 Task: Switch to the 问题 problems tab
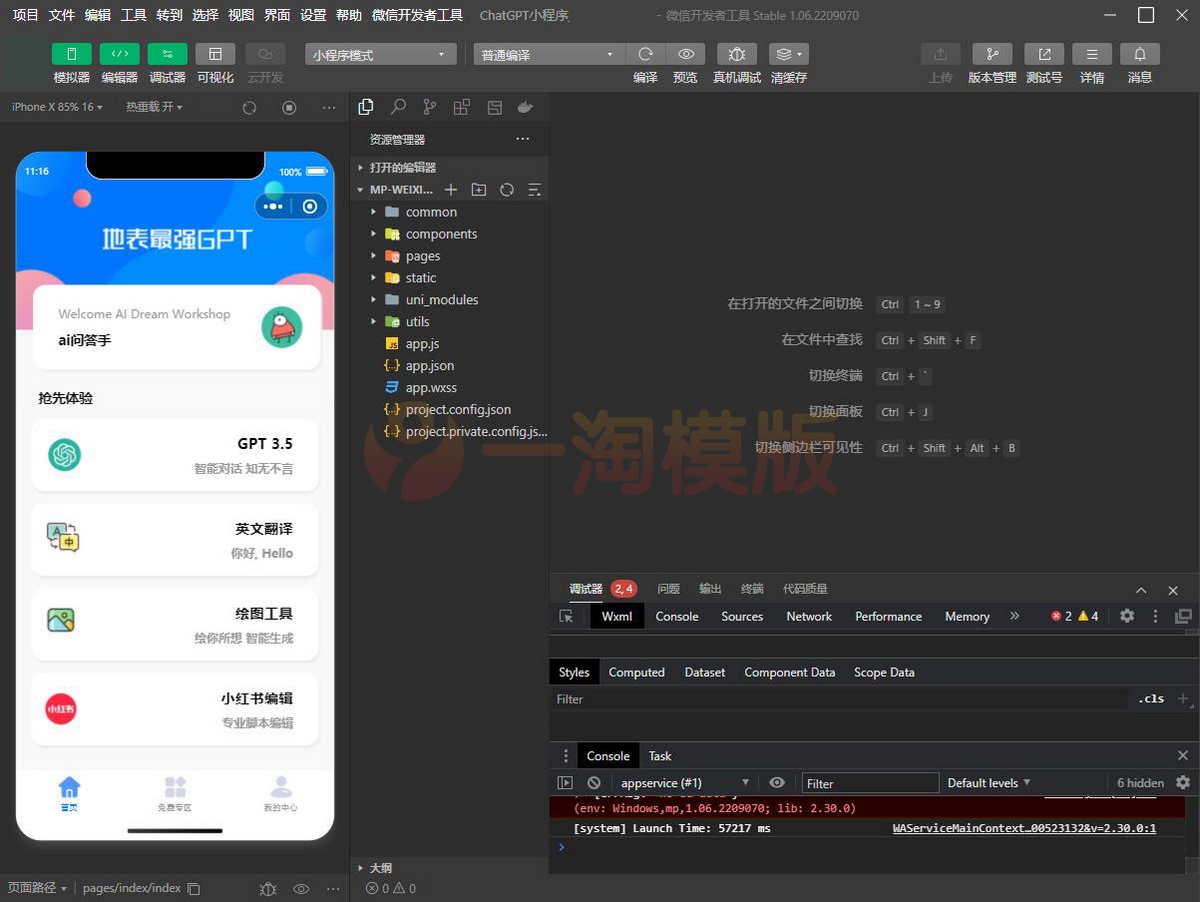click(669, 589)
